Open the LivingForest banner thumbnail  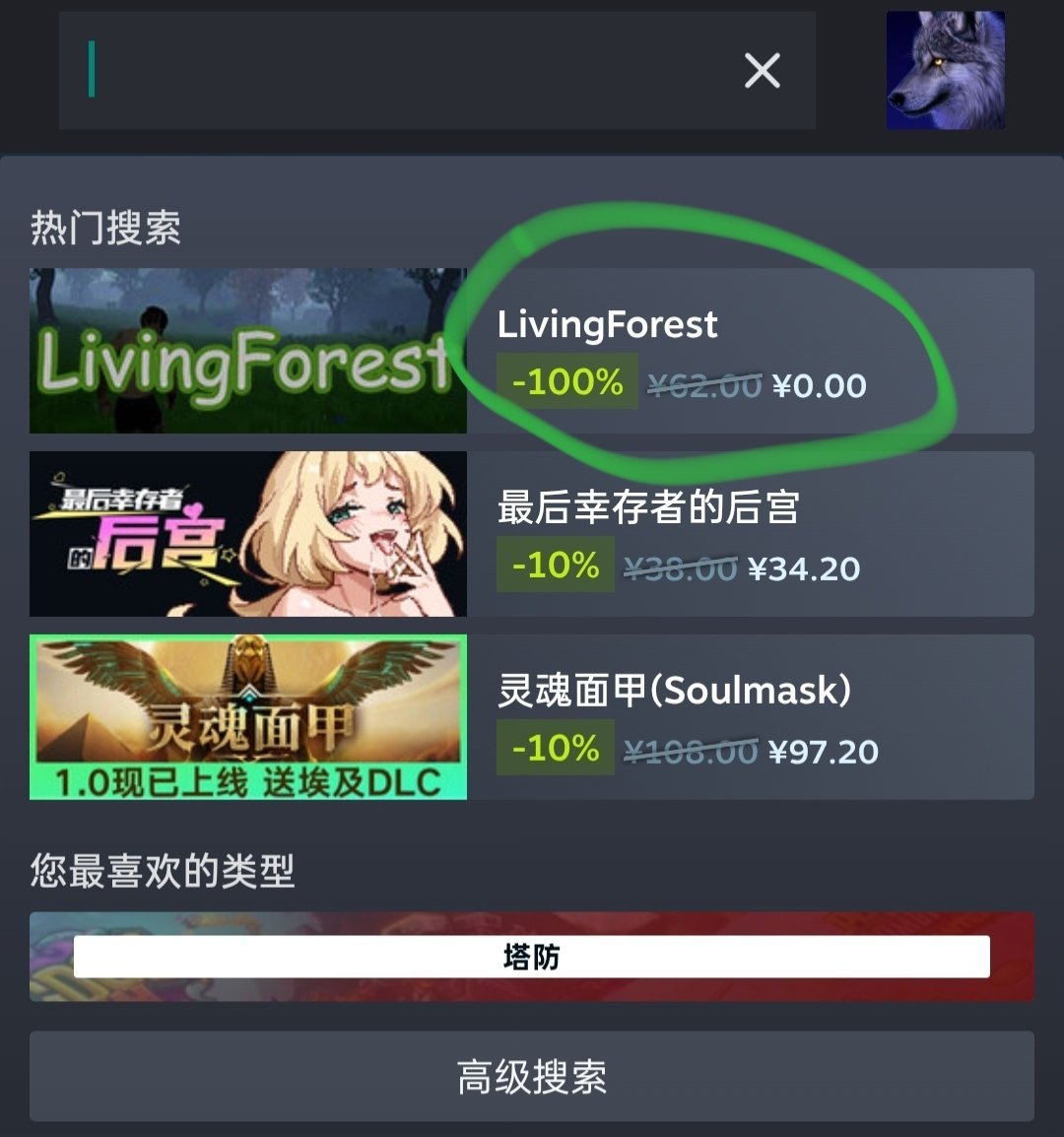coord(248,351)
